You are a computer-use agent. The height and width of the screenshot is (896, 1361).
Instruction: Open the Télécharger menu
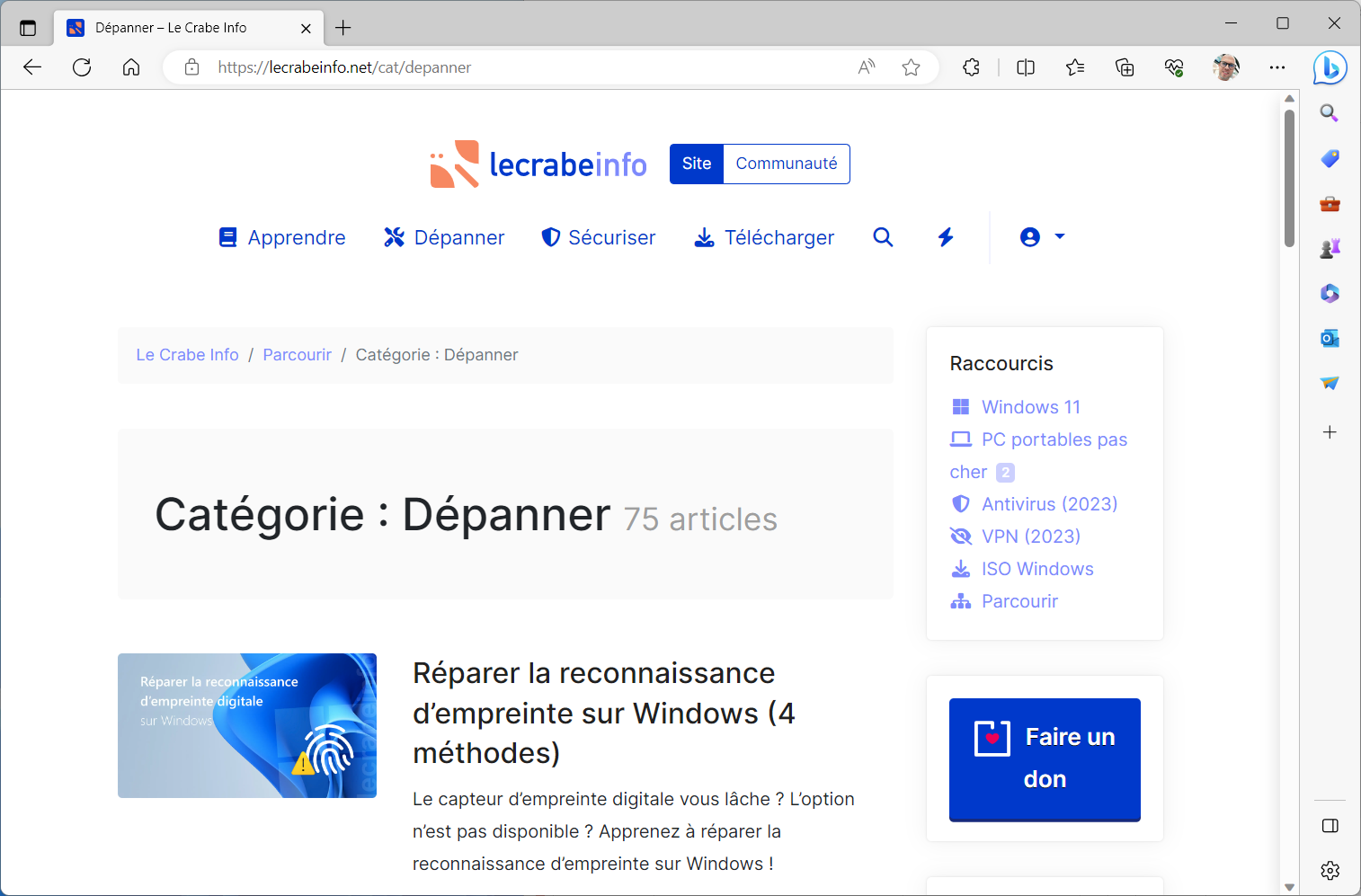(764, 237)
